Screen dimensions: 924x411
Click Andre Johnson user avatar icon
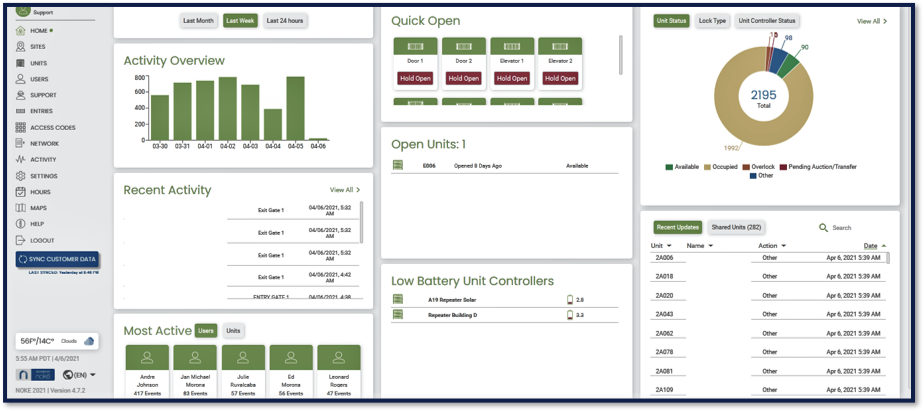tap(147, 357)
